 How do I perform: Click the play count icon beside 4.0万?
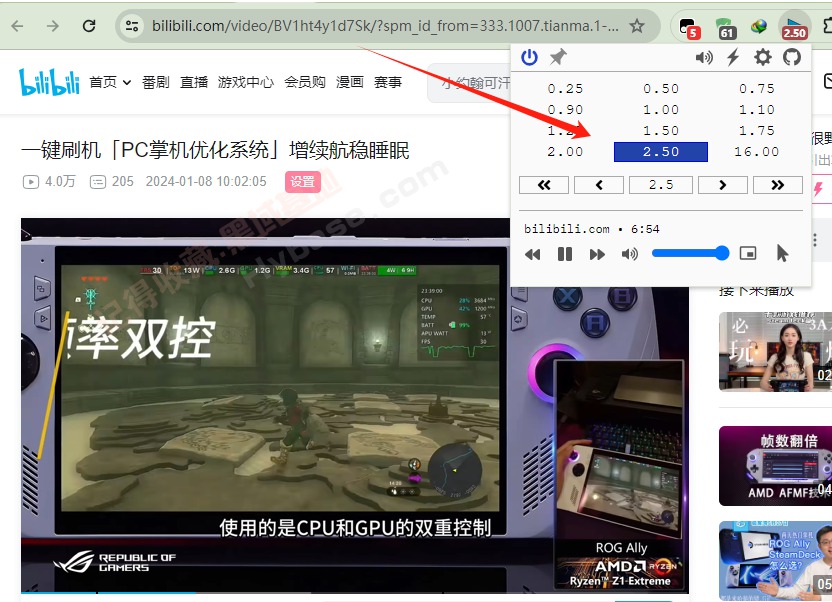point(31,182)
